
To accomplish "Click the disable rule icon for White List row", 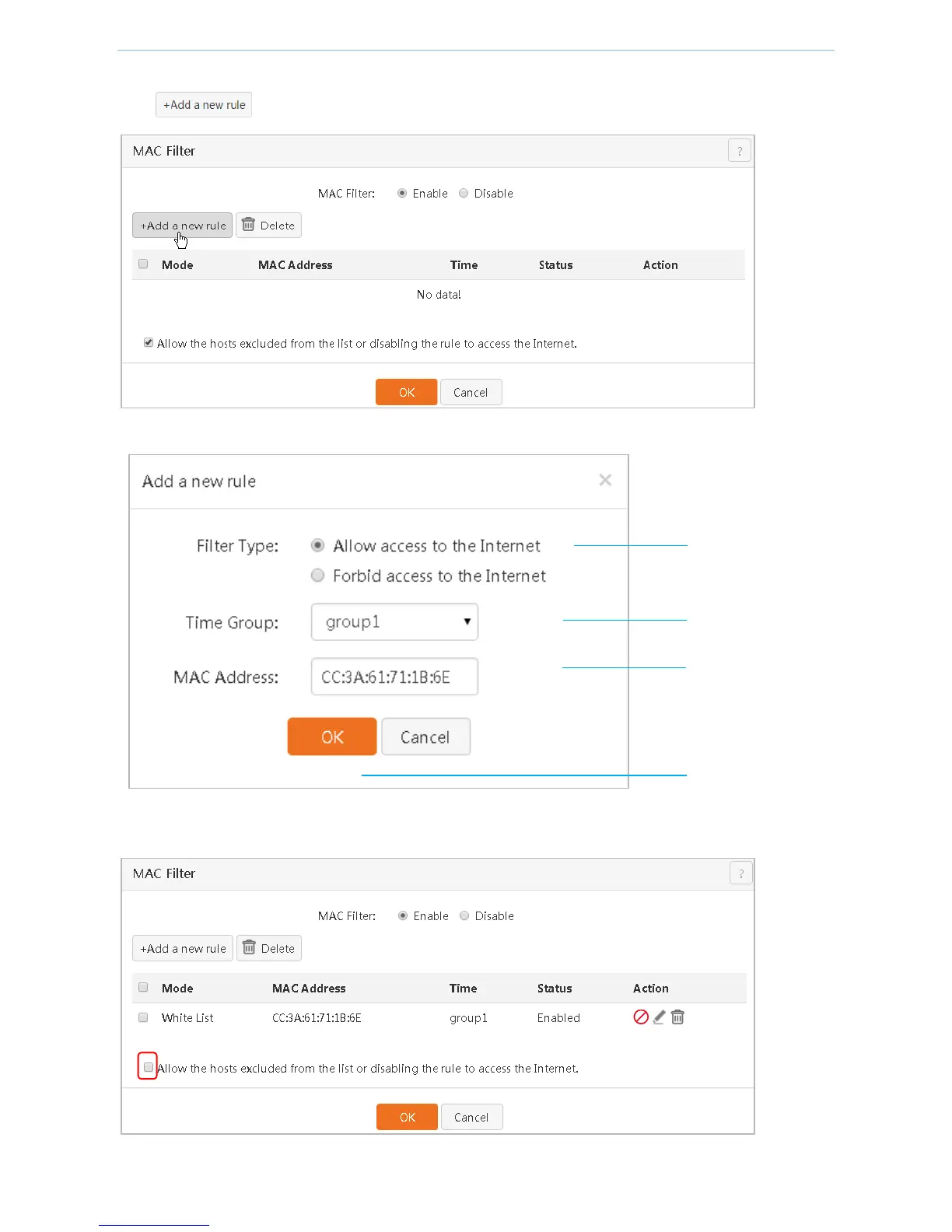I will pos(641,1017).
